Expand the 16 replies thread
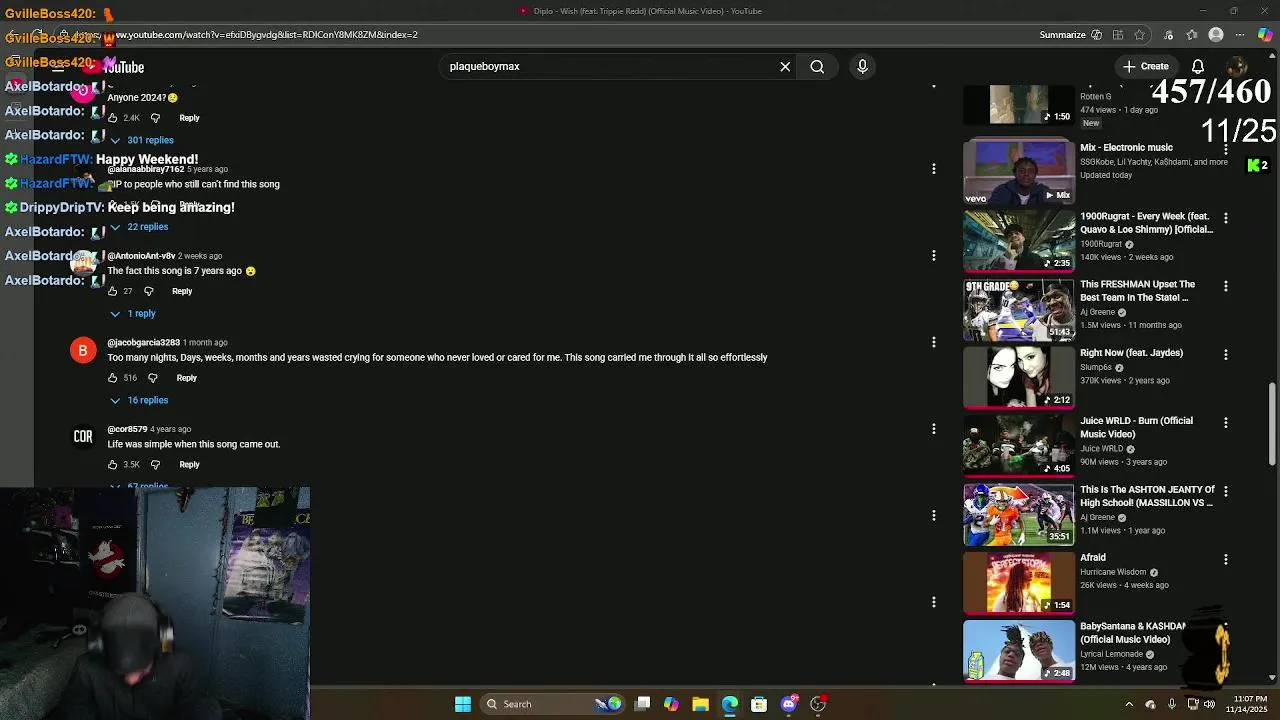 click(x=139, y=400)
